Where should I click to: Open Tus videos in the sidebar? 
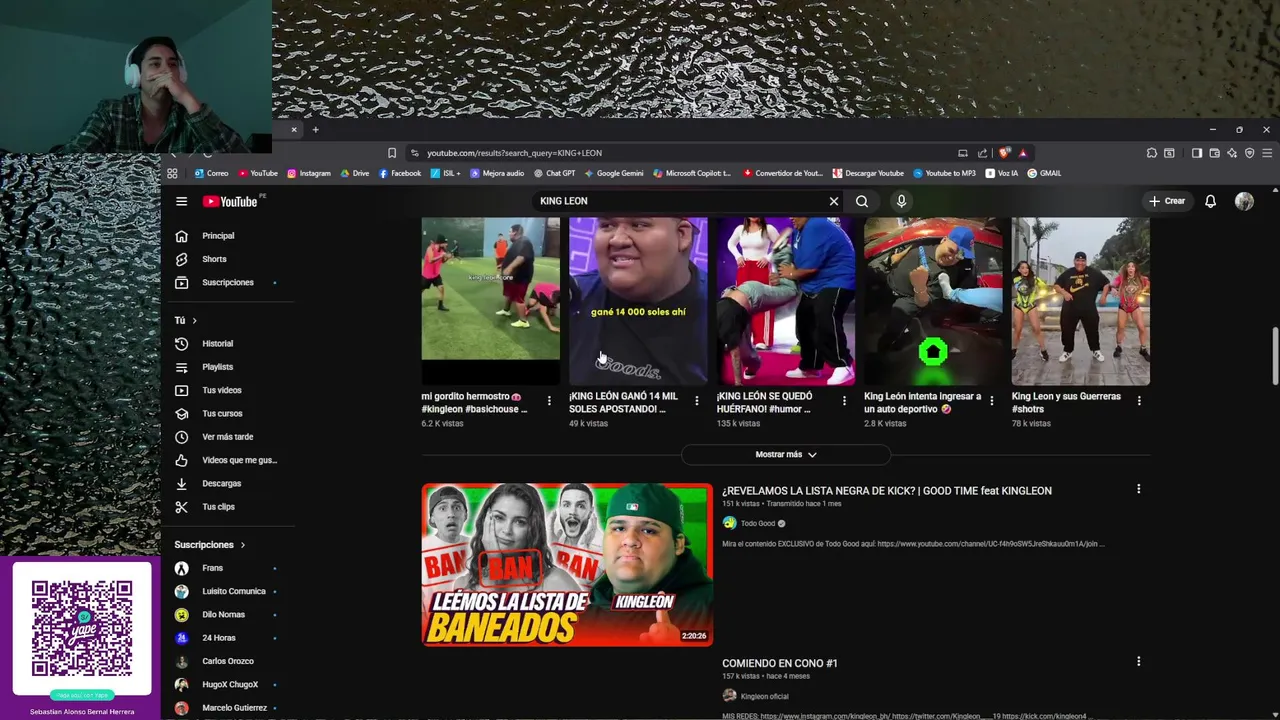[221, 390]
